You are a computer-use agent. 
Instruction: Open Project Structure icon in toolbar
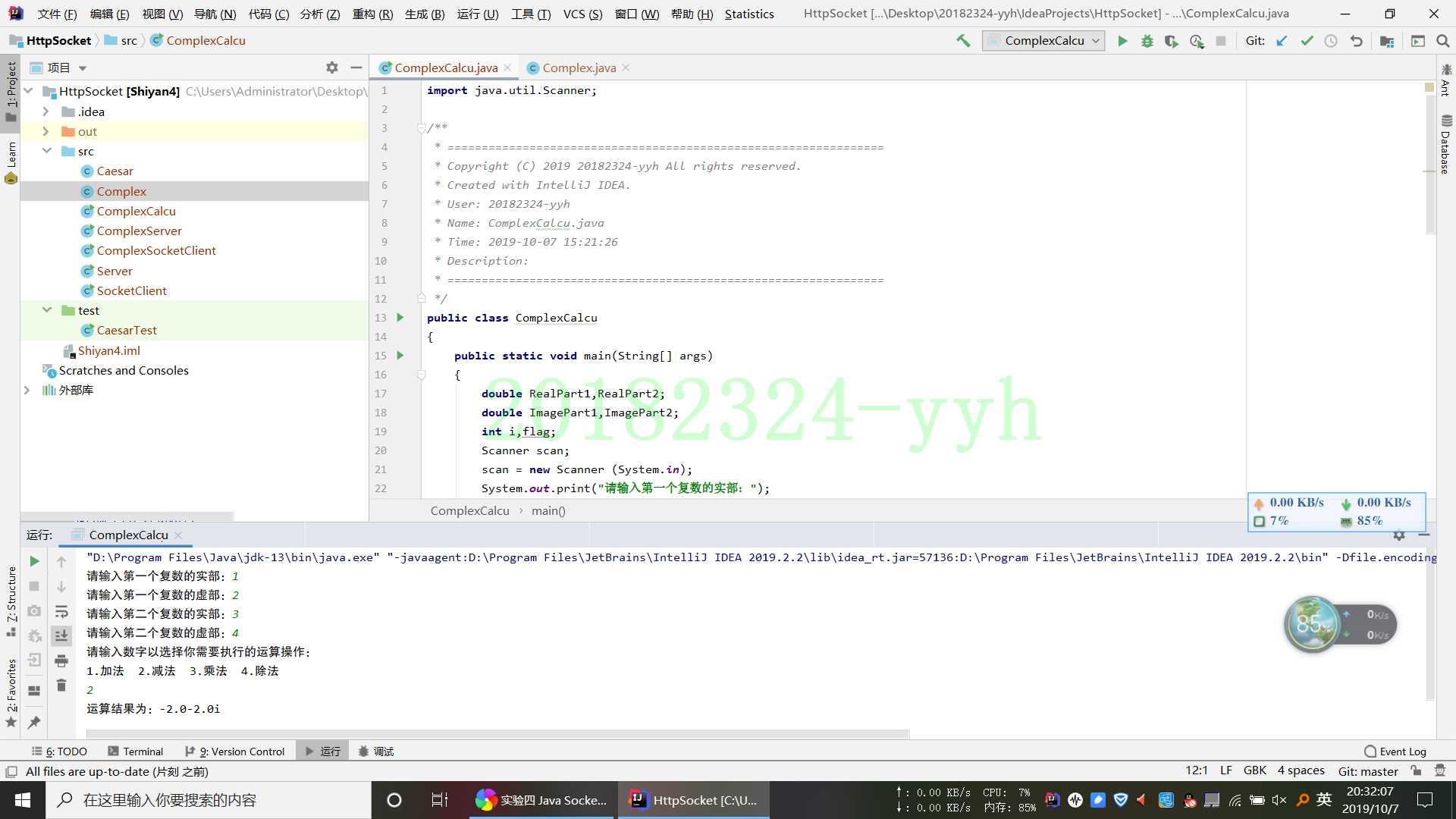pos(1387,41)
